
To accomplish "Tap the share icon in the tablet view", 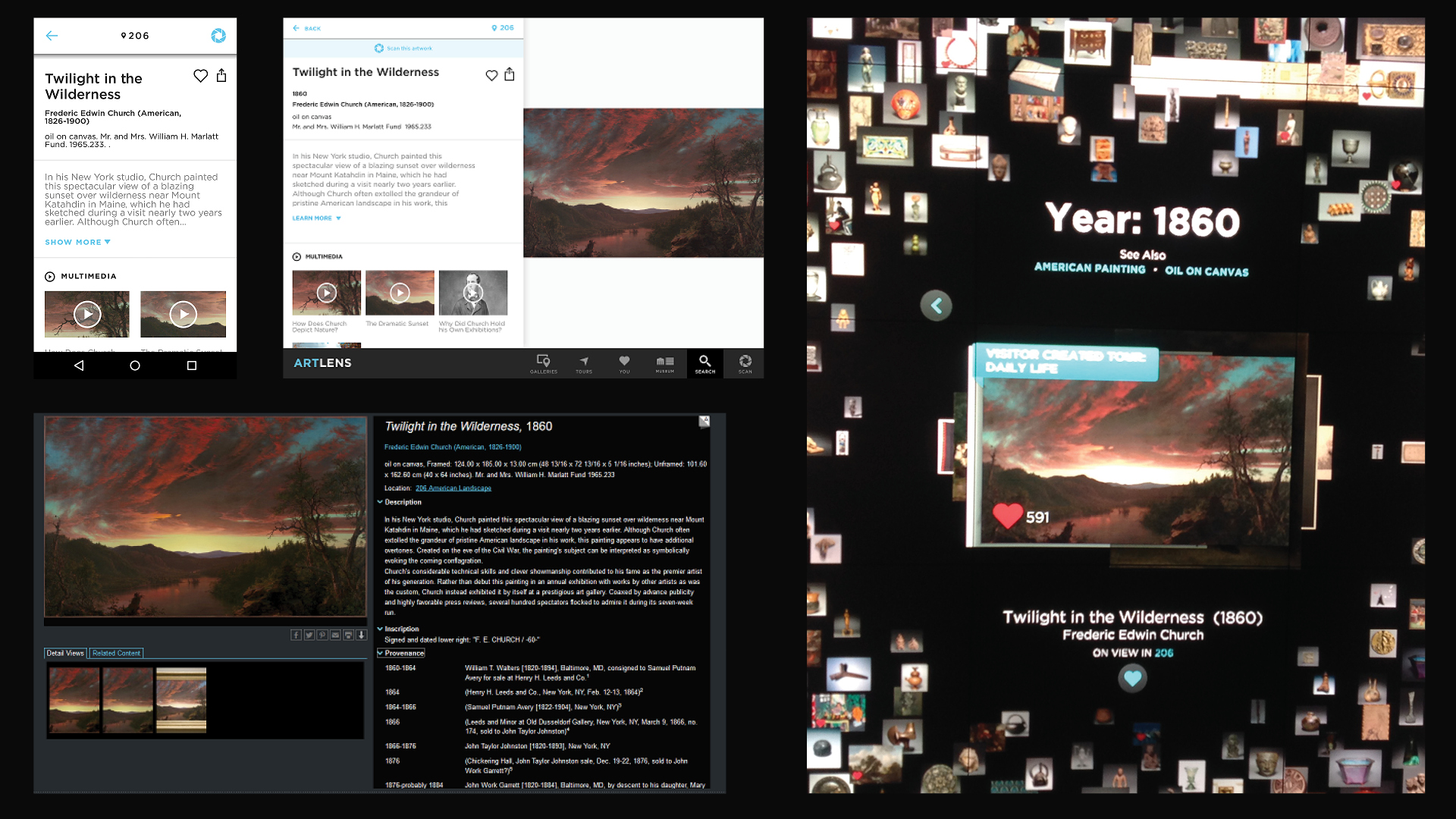I will point(510,74).
